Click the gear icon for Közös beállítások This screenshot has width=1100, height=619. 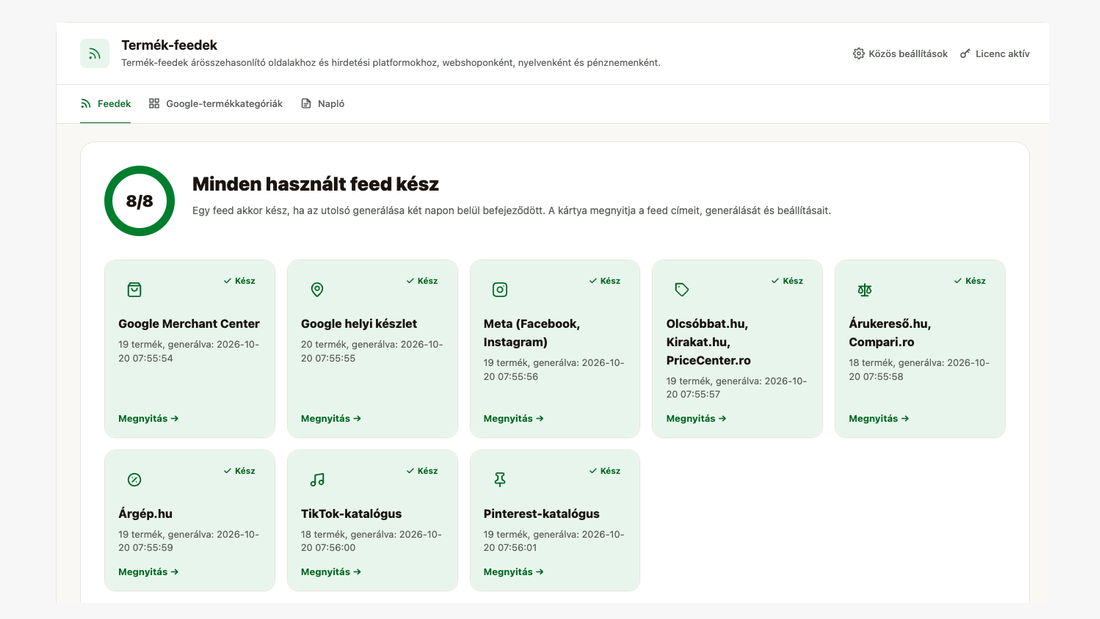click(859, 53)
